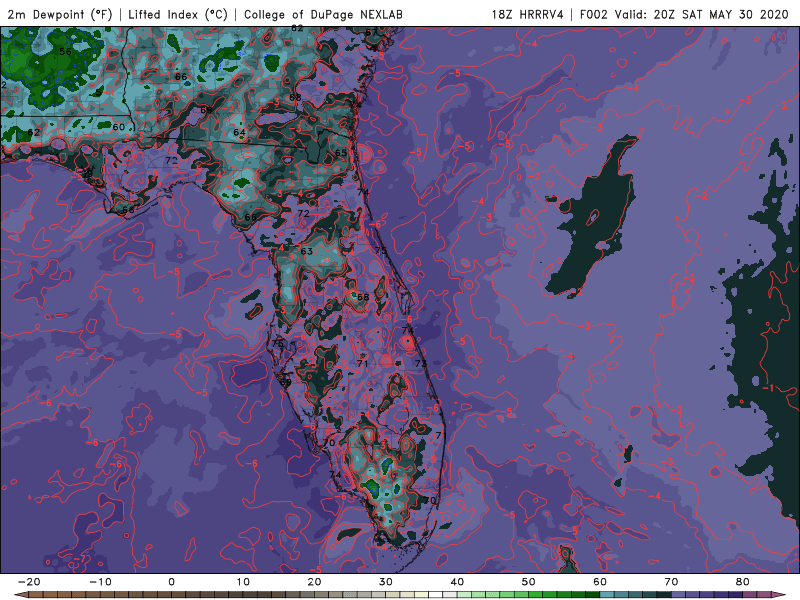Click the 10 label on the color scale

[243, 582]
